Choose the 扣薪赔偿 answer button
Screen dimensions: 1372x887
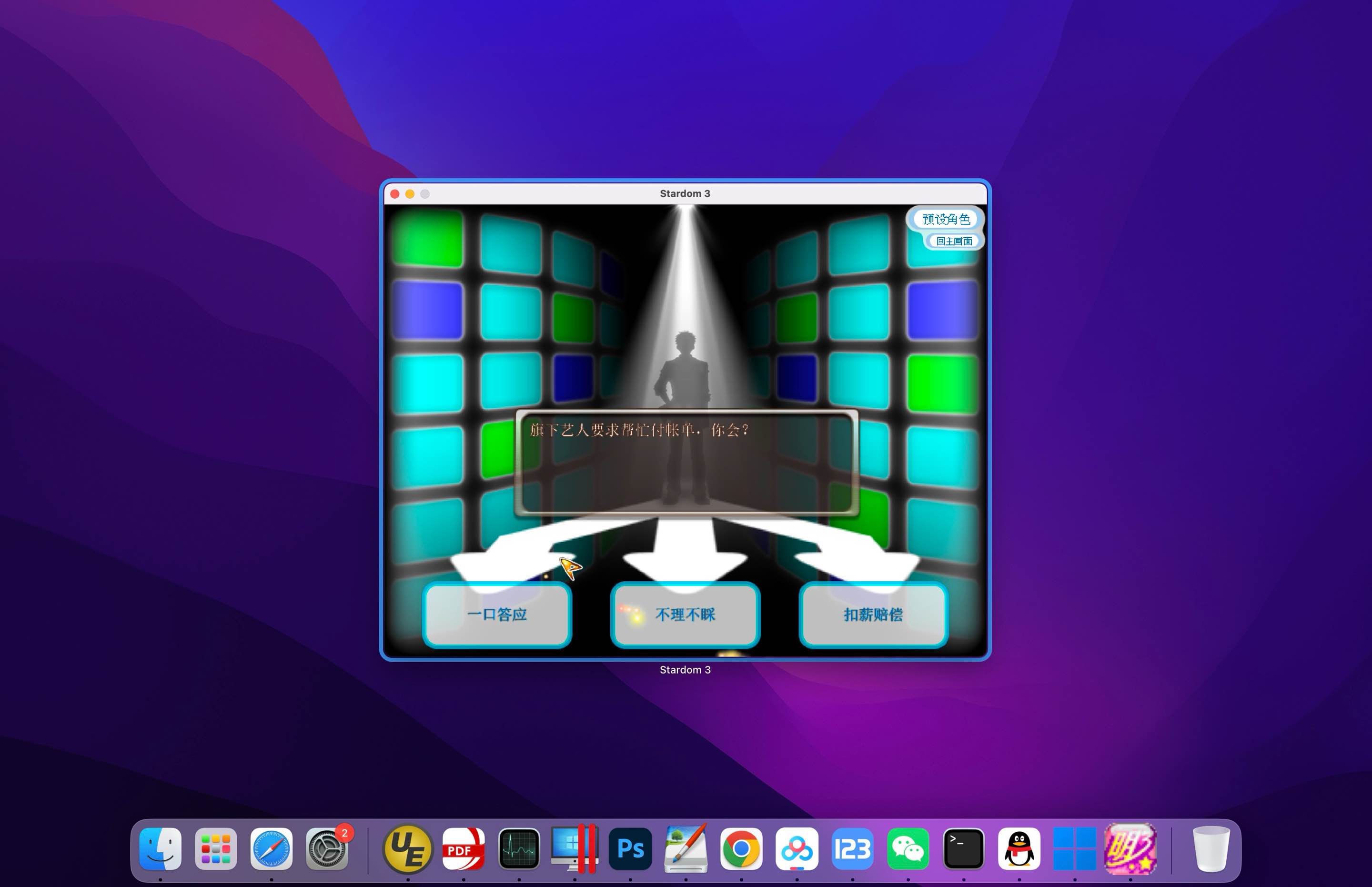(x=873, y=615)
